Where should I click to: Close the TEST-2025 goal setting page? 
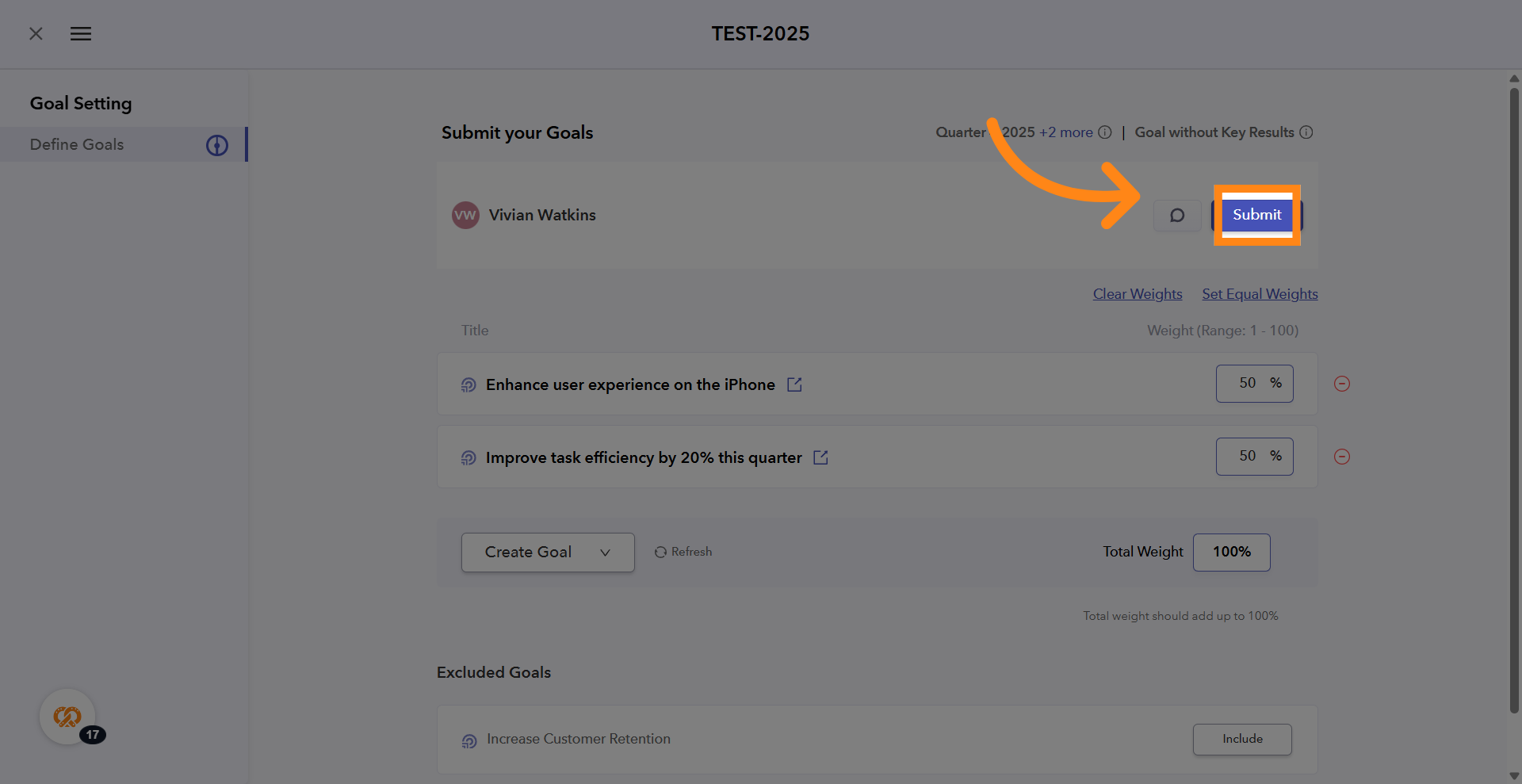tap(36, 34)
